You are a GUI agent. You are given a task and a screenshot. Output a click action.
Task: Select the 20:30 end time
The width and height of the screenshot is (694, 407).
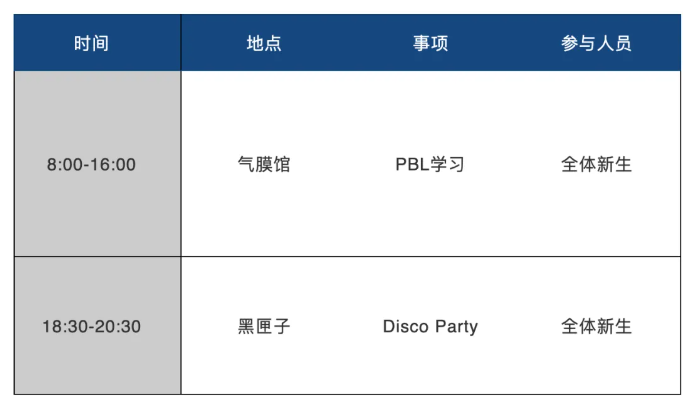tap(118, 327)
